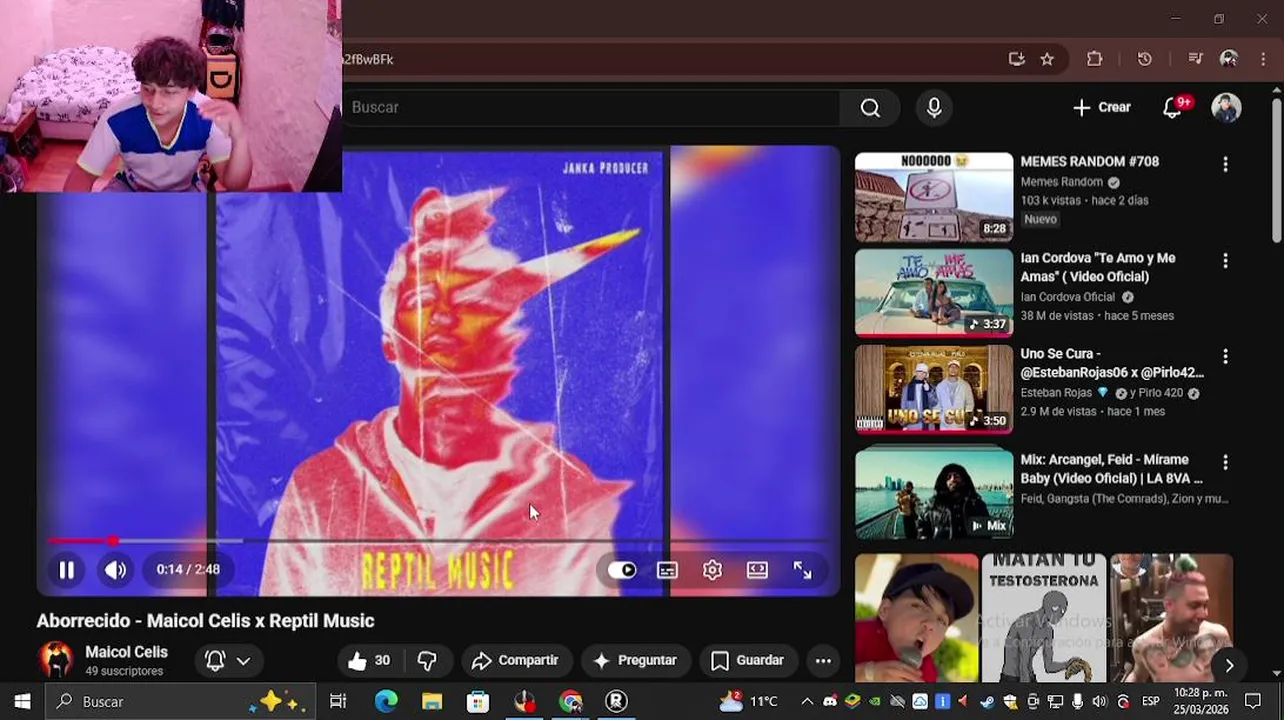This screenshot has height=720, width=1284.
Task: Open the Chrome profile avatar
Action: [x=1229, y=59]
